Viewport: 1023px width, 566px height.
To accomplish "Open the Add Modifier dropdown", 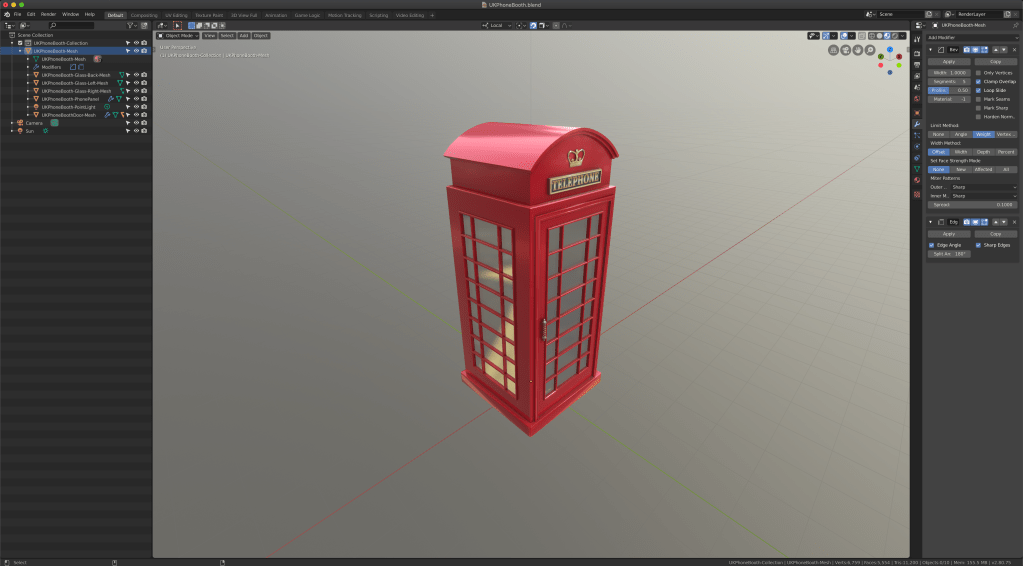I will [972, 37].
